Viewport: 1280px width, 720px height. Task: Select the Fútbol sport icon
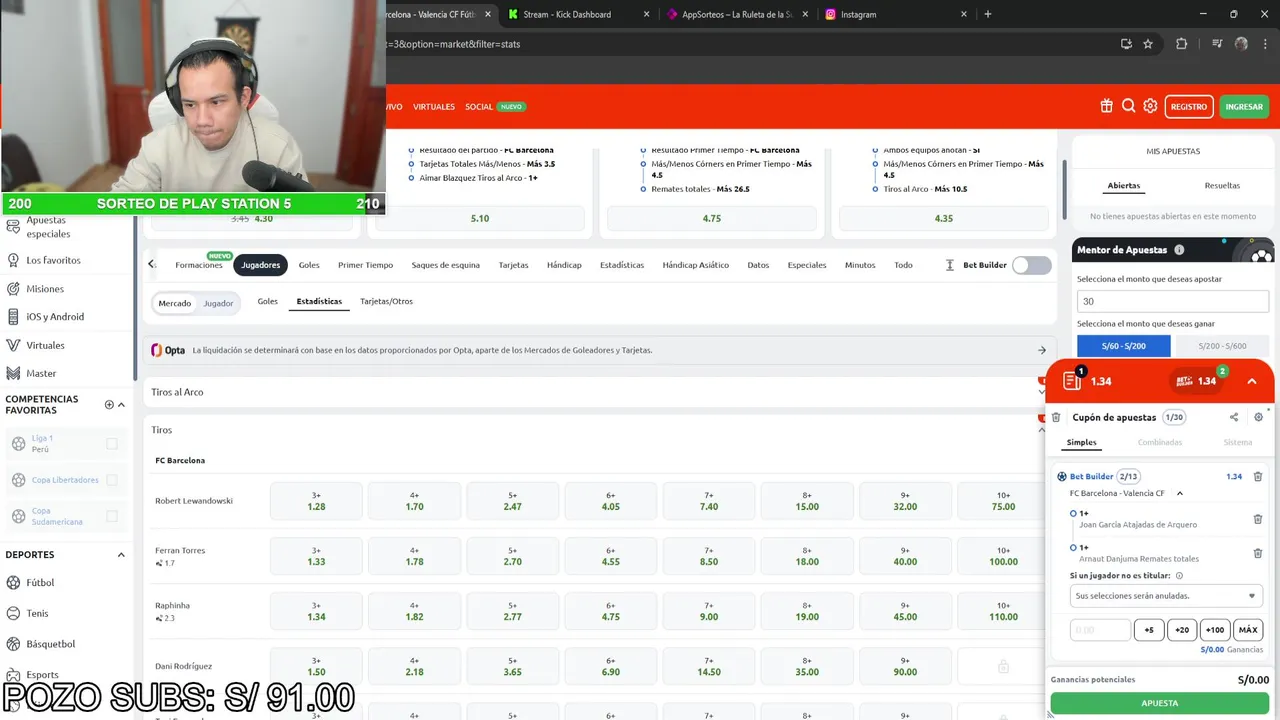pos(14,582)
